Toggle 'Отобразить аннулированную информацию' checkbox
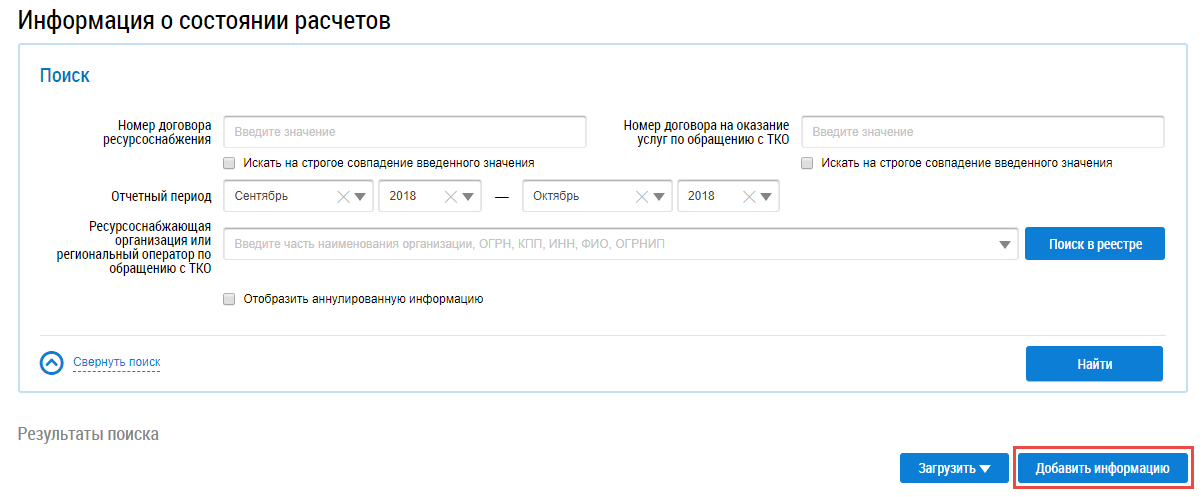The image size is (1204, 497). pyautogui.click(x=229, y=299)
